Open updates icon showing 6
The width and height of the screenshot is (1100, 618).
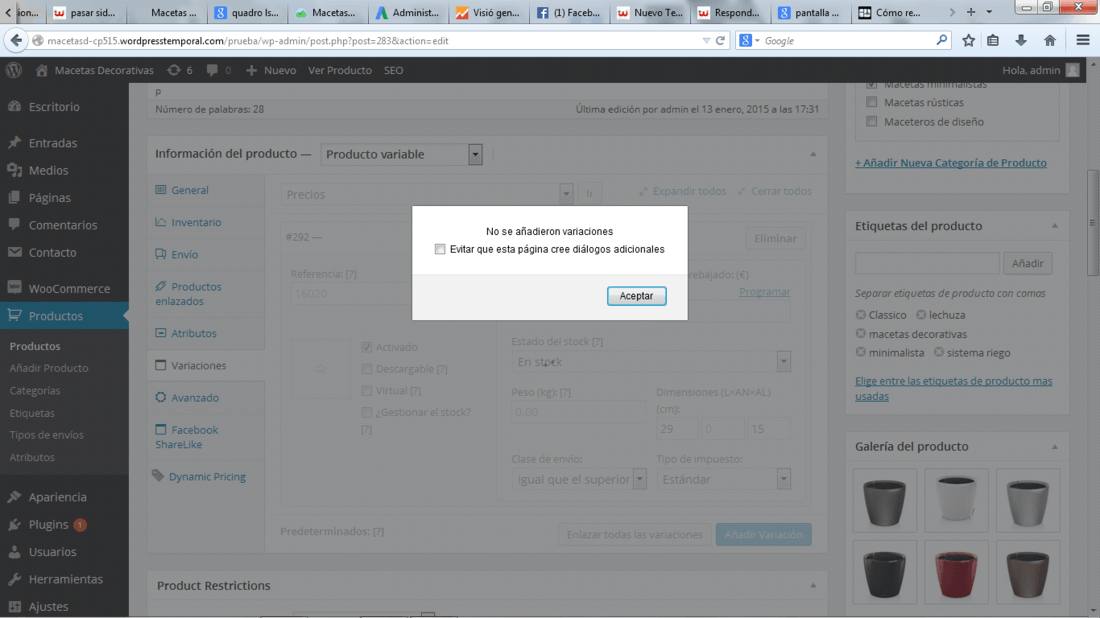[180, 70]
